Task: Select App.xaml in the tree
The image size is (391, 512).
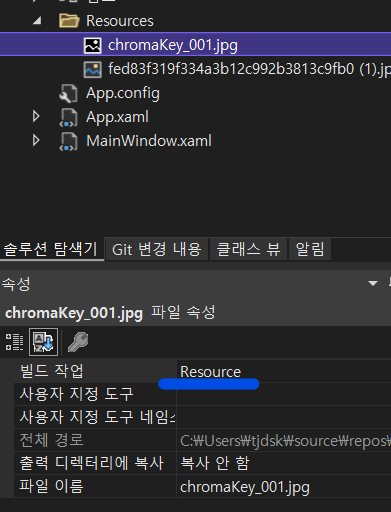Action: [117, 117]
